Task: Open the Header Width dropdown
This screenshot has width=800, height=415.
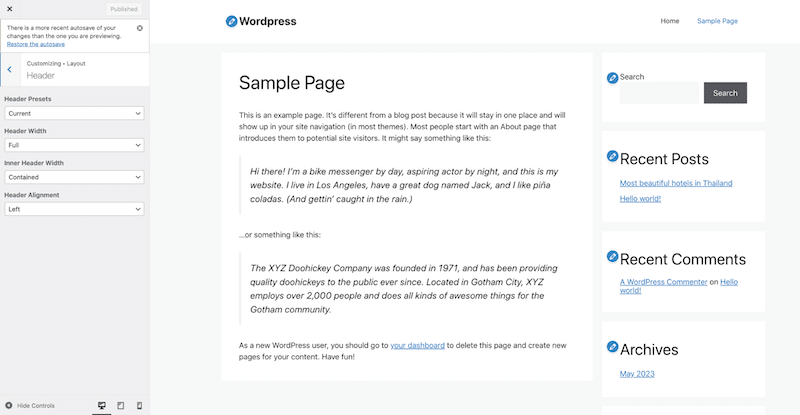Action: [x=74, y=145]
